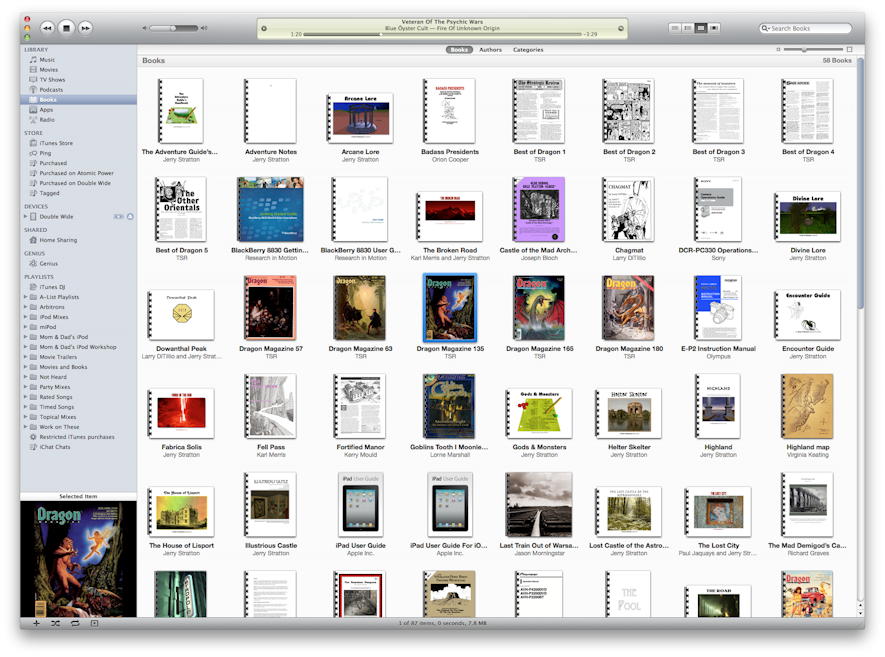Skip to the next track

86,28
